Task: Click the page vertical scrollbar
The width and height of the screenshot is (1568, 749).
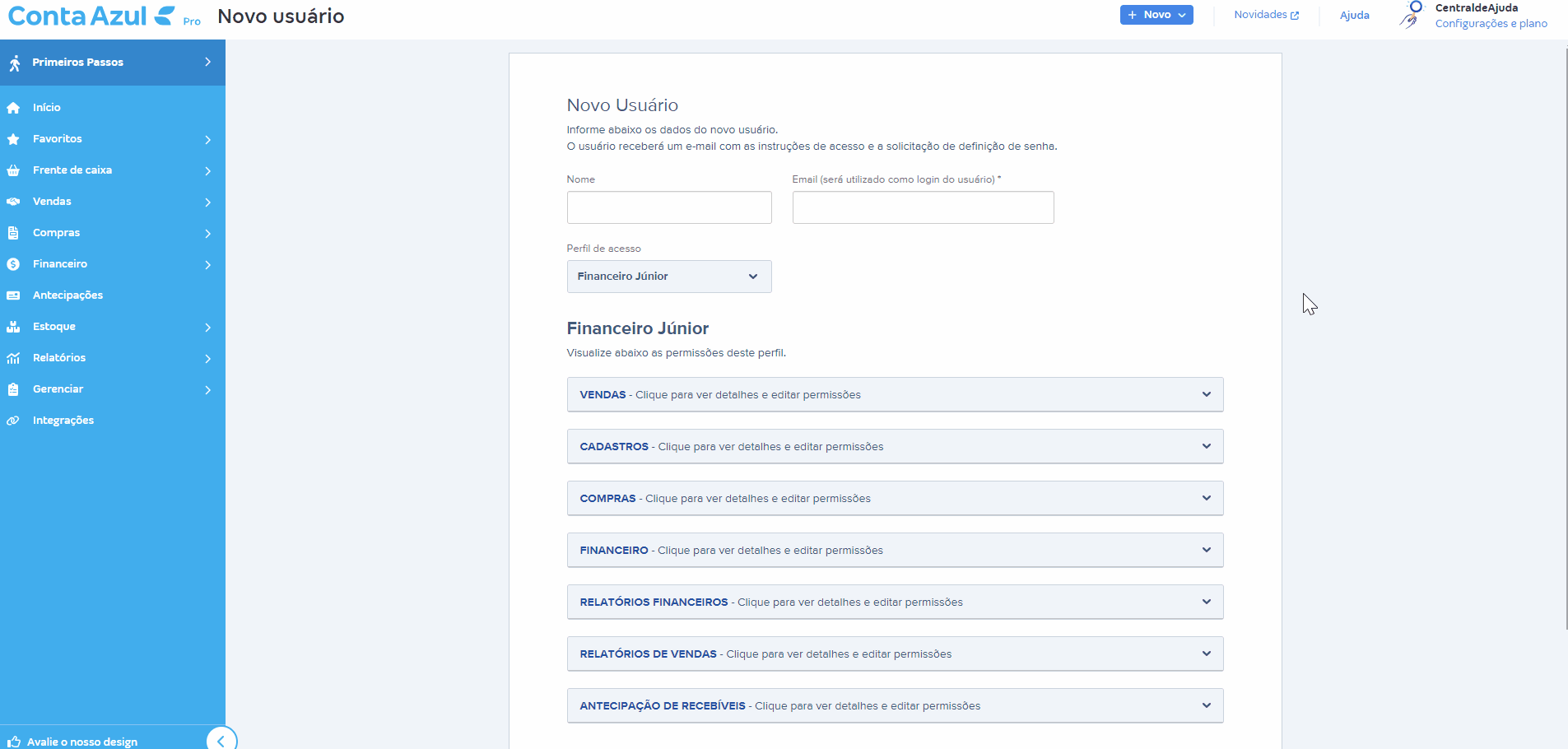Action: tap(1566, 337)
